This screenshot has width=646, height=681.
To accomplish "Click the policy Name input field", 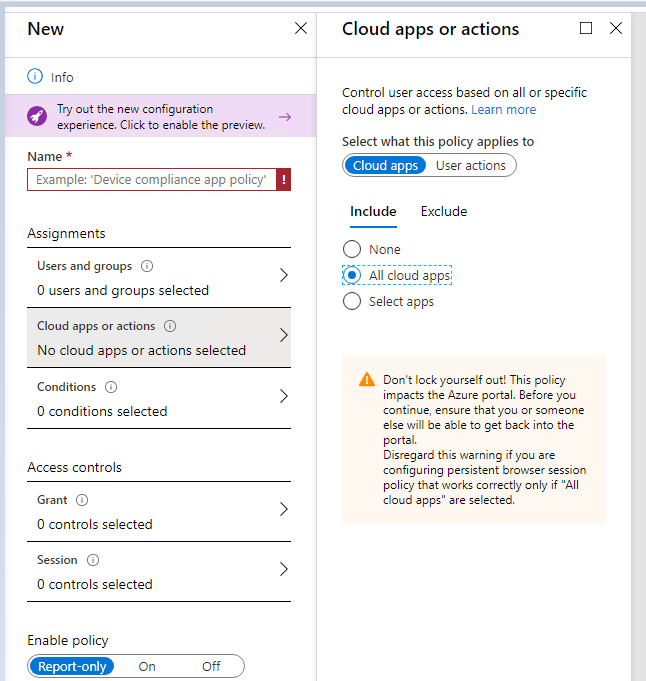I will 151,180.
